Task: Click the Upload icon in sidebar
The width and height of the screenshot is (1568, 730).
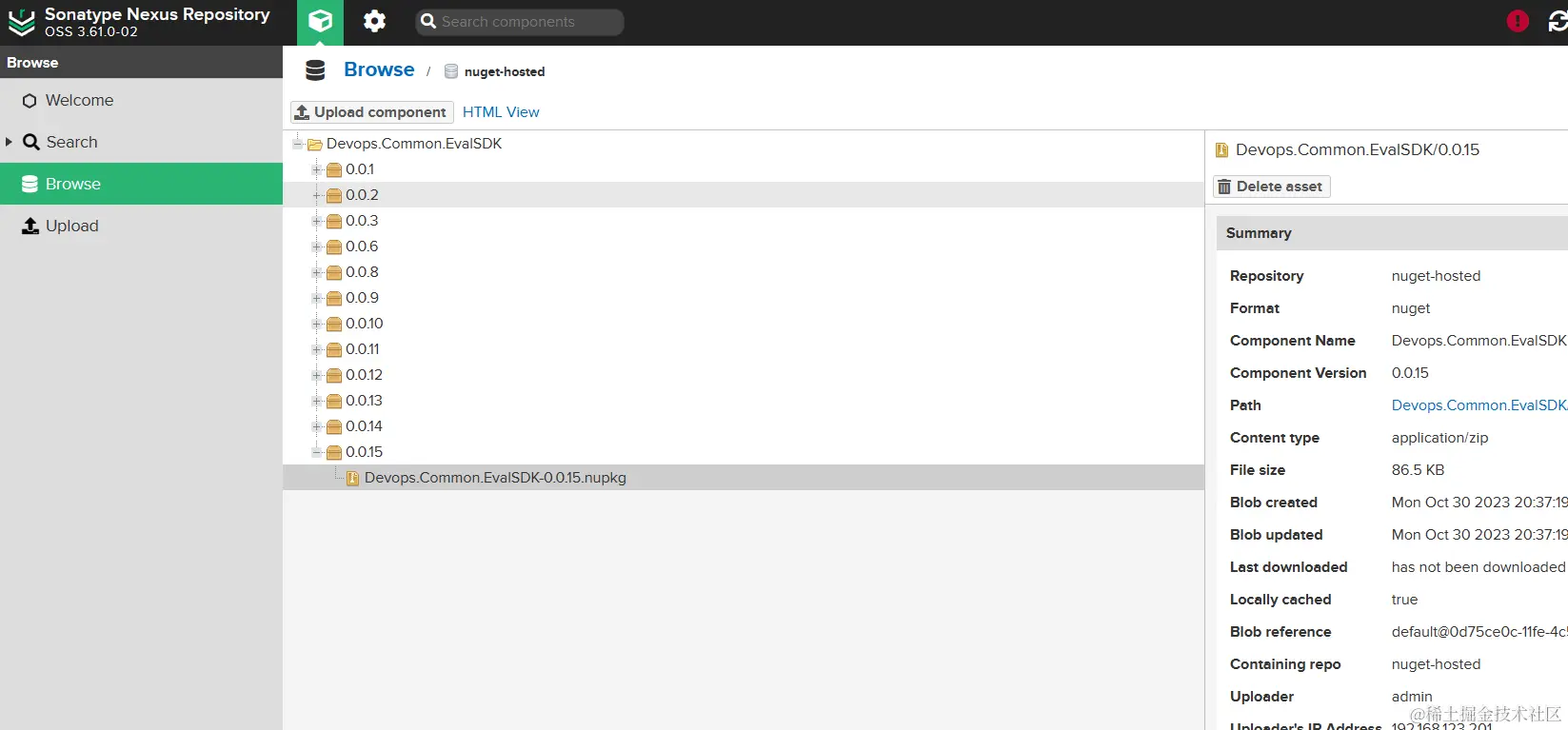Action: pos(30,226)
